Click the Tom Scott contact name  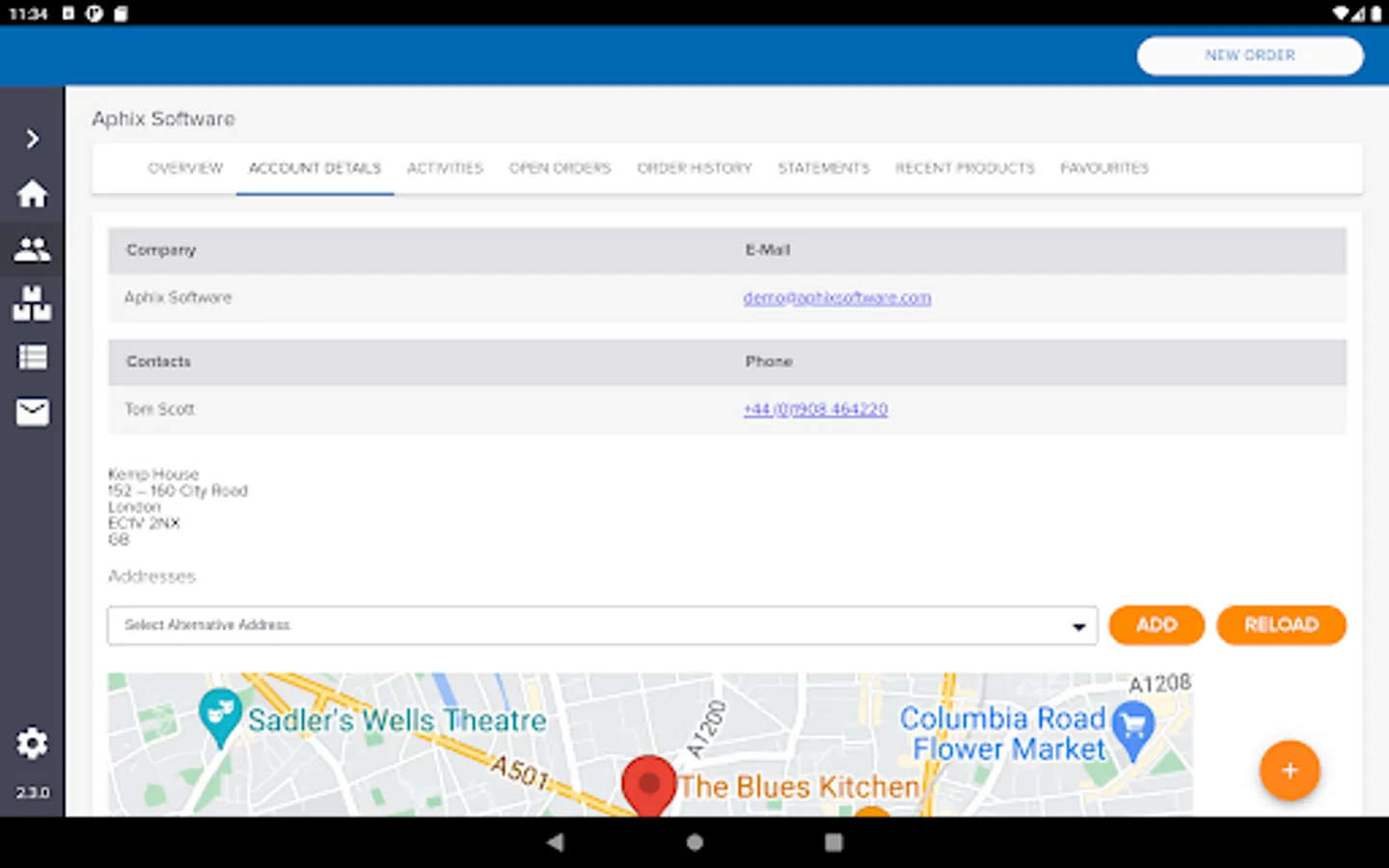pyautogui.click(x=159, y=410)
